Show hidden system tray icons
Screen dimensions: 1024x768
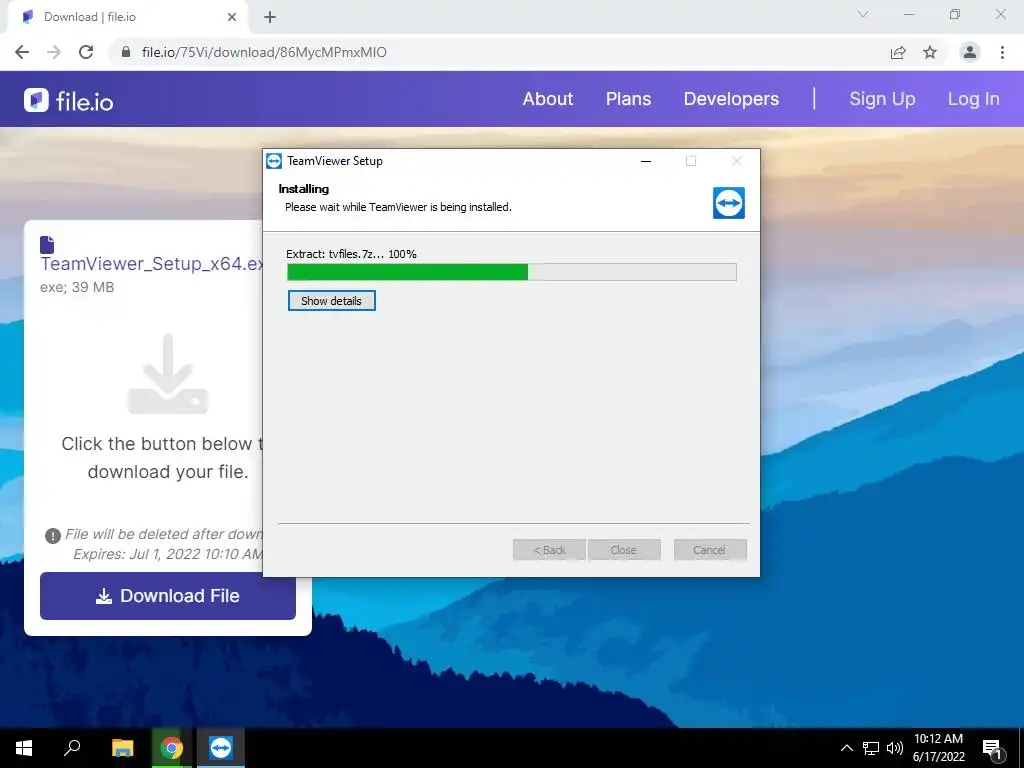coord(846,748)
